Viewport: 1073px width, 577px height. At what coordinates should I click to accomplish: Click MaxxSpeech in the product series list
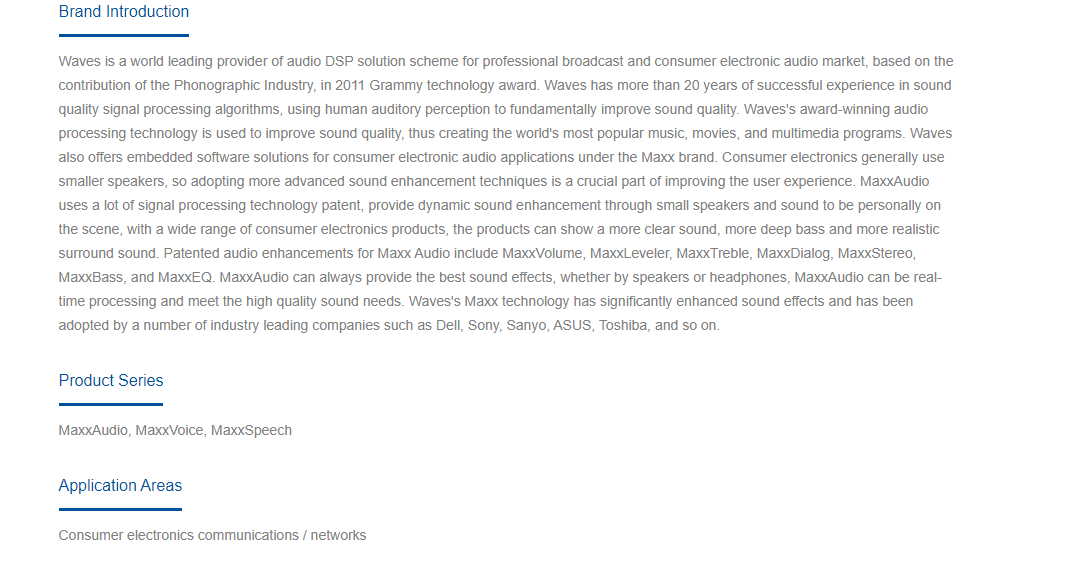251,431
